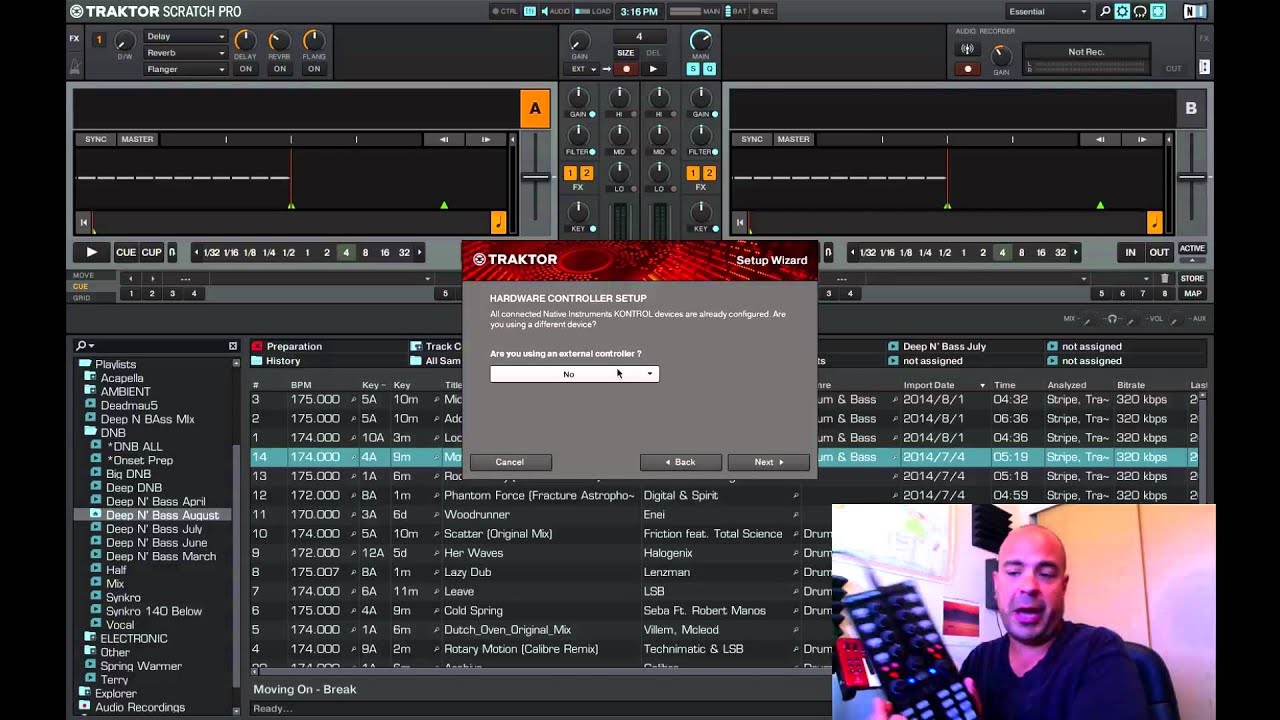The image size is (1280, 720).
Task: Open the Delay effect dropdown
Action: (x=186, y=37)
